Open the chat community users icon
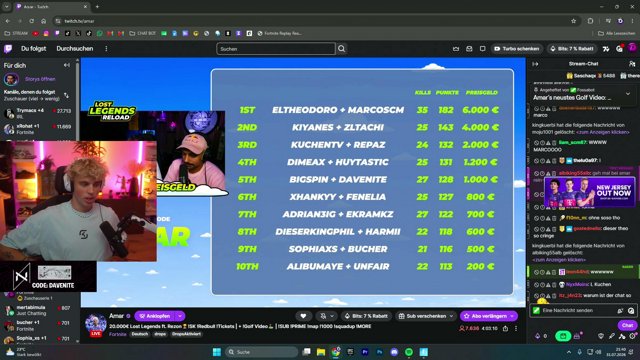This screenshot has width=640, height=360. [632, 64]
